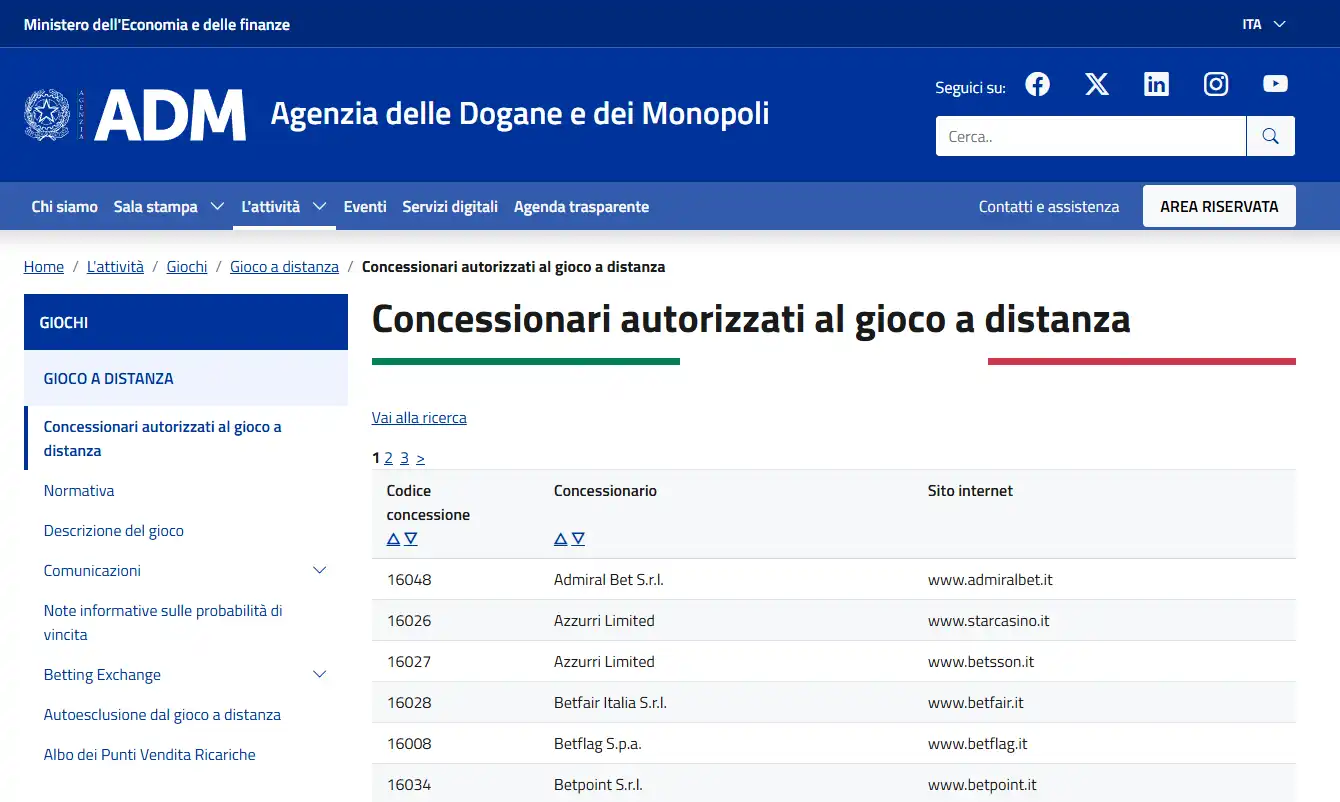
Task: Click the GIOCO A DISTANZA sidebar heading
Action: [186, 379]
